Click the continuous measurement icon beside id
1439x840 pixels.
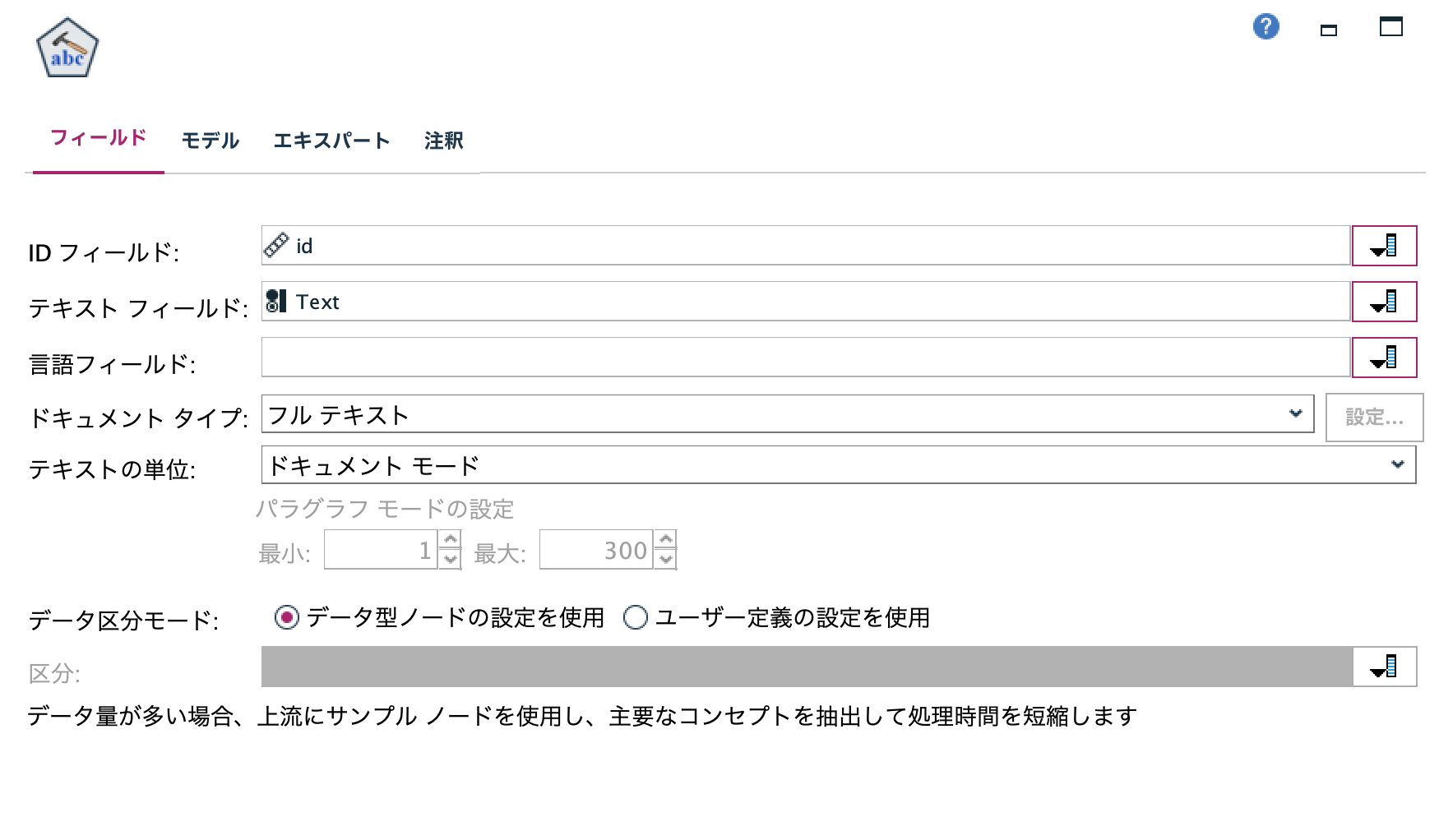[x=275, y=247]
